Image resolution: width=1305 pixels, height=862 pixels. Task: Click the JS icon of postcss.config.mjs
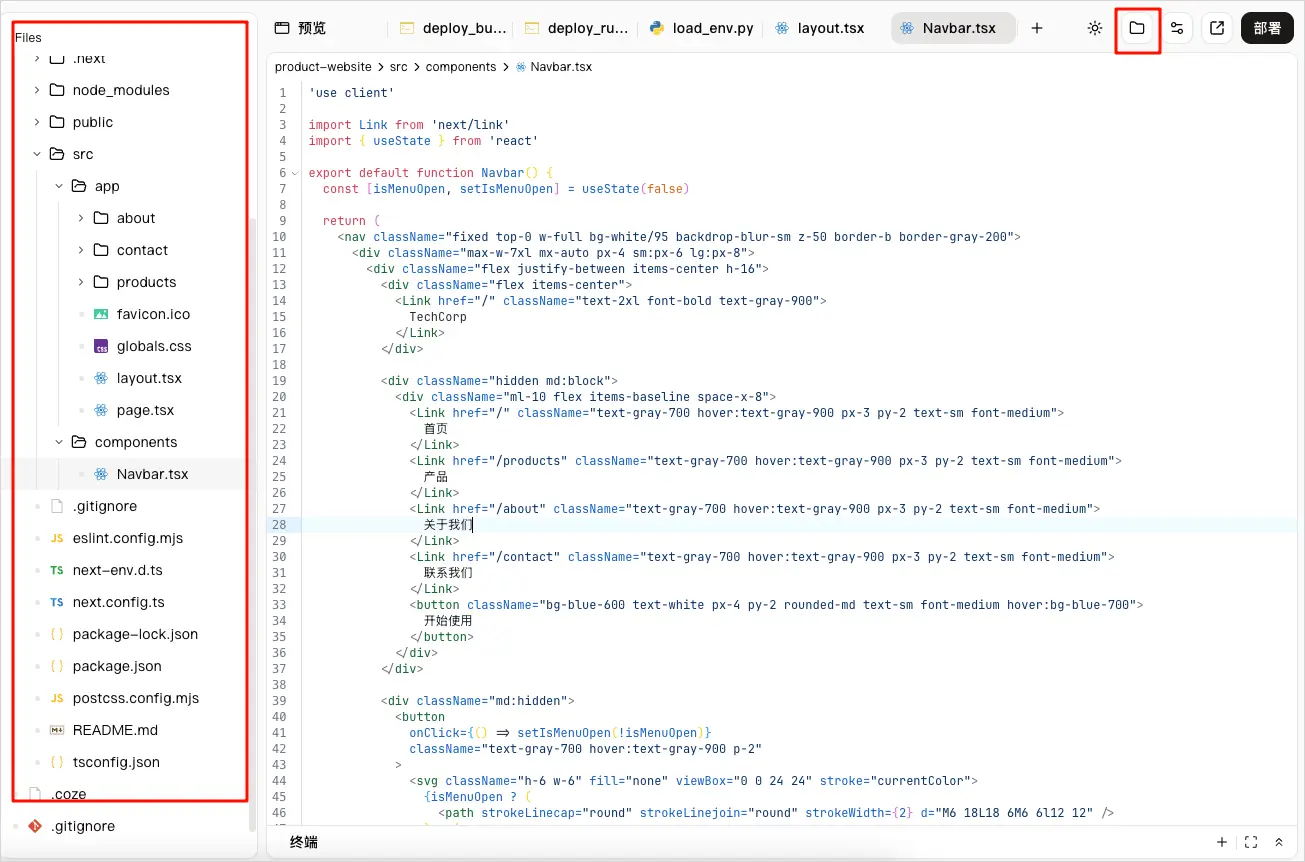tap(57, 698)
